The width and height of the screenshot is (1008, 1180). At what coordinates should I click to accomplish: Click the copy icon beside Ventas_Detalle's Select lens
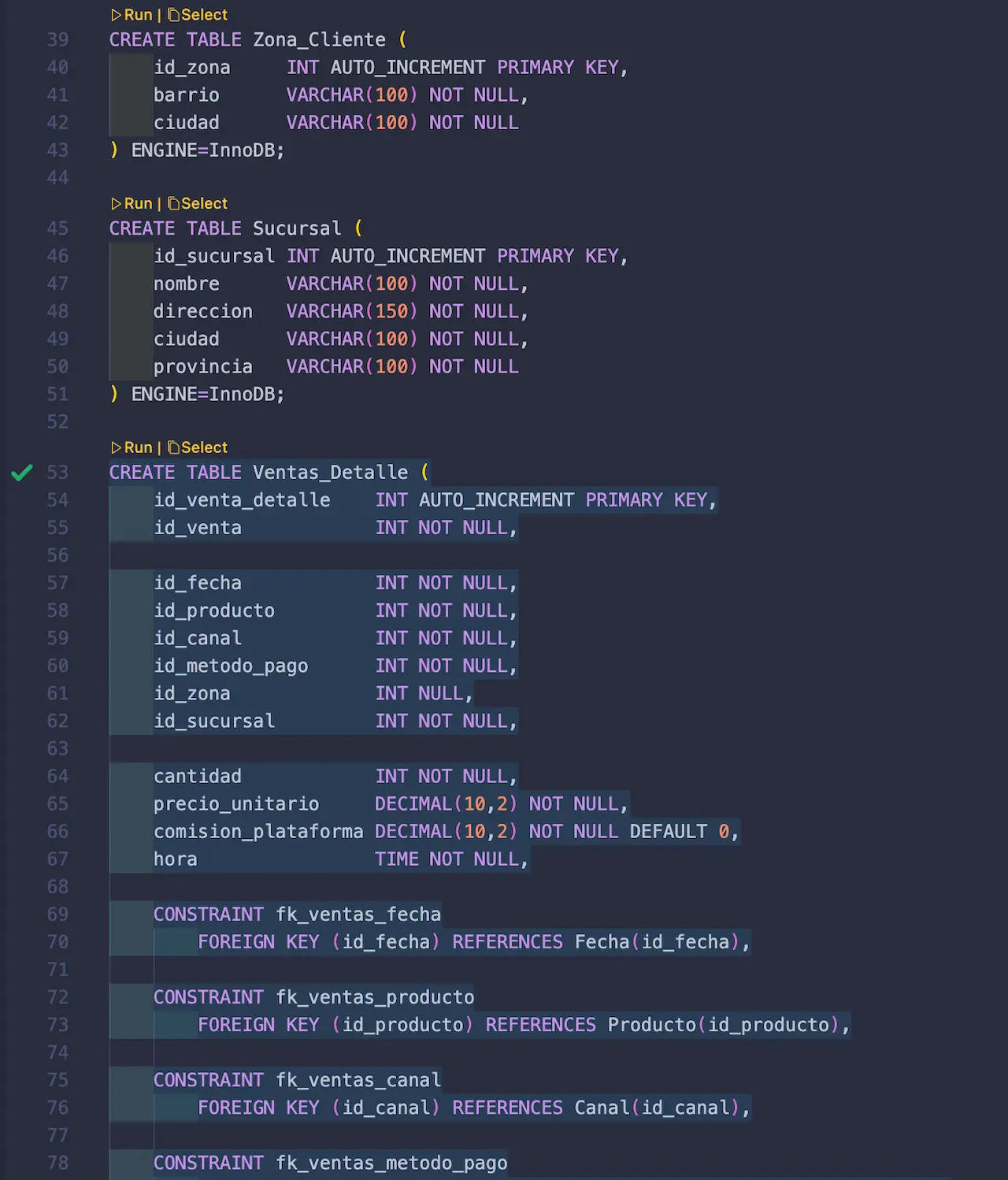(175, 447)
